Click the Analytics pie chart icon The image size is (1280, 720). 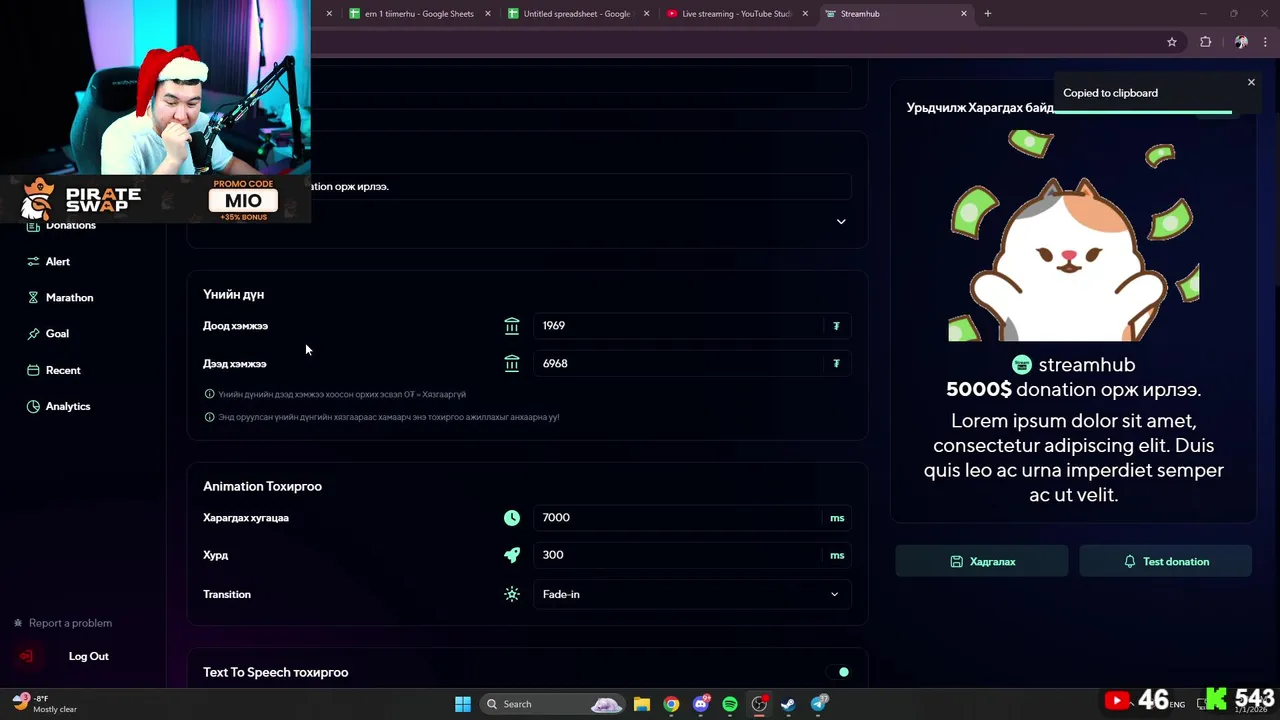[x=33, y=406]
